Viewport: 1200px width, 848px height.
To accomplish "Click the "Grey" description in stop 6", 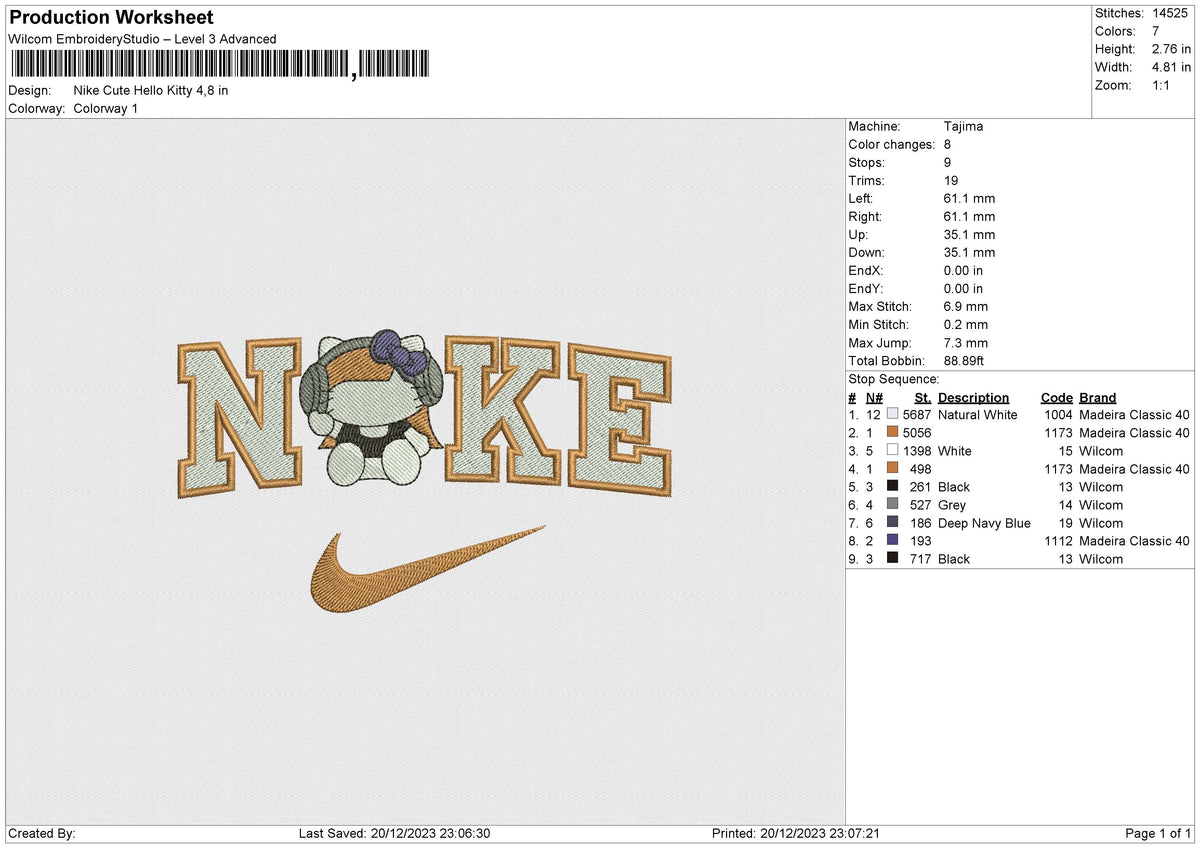I will (952, 505).
